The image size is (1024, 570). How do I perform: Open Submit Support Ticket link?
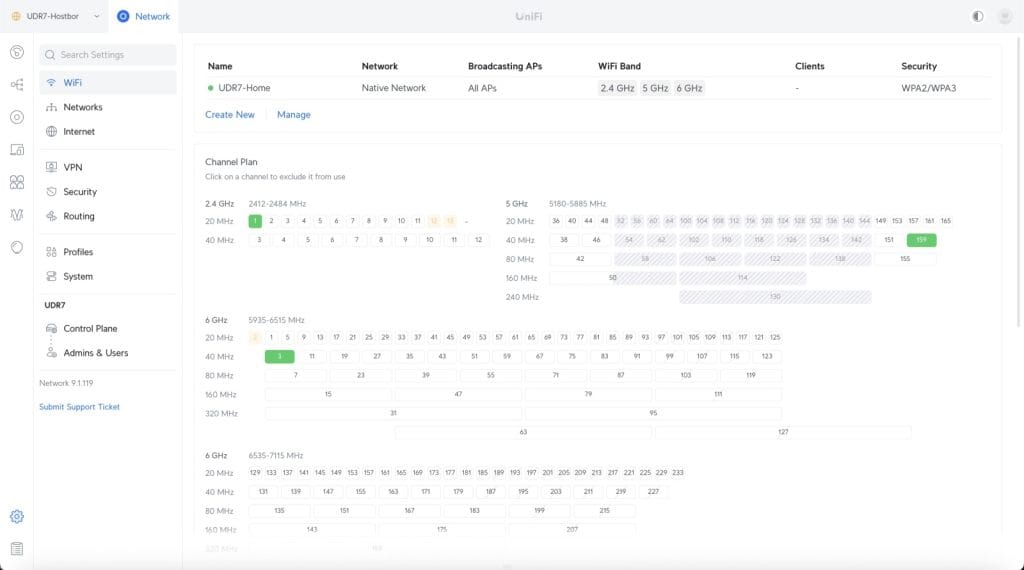pyautogui.click(x=79, y=407)
